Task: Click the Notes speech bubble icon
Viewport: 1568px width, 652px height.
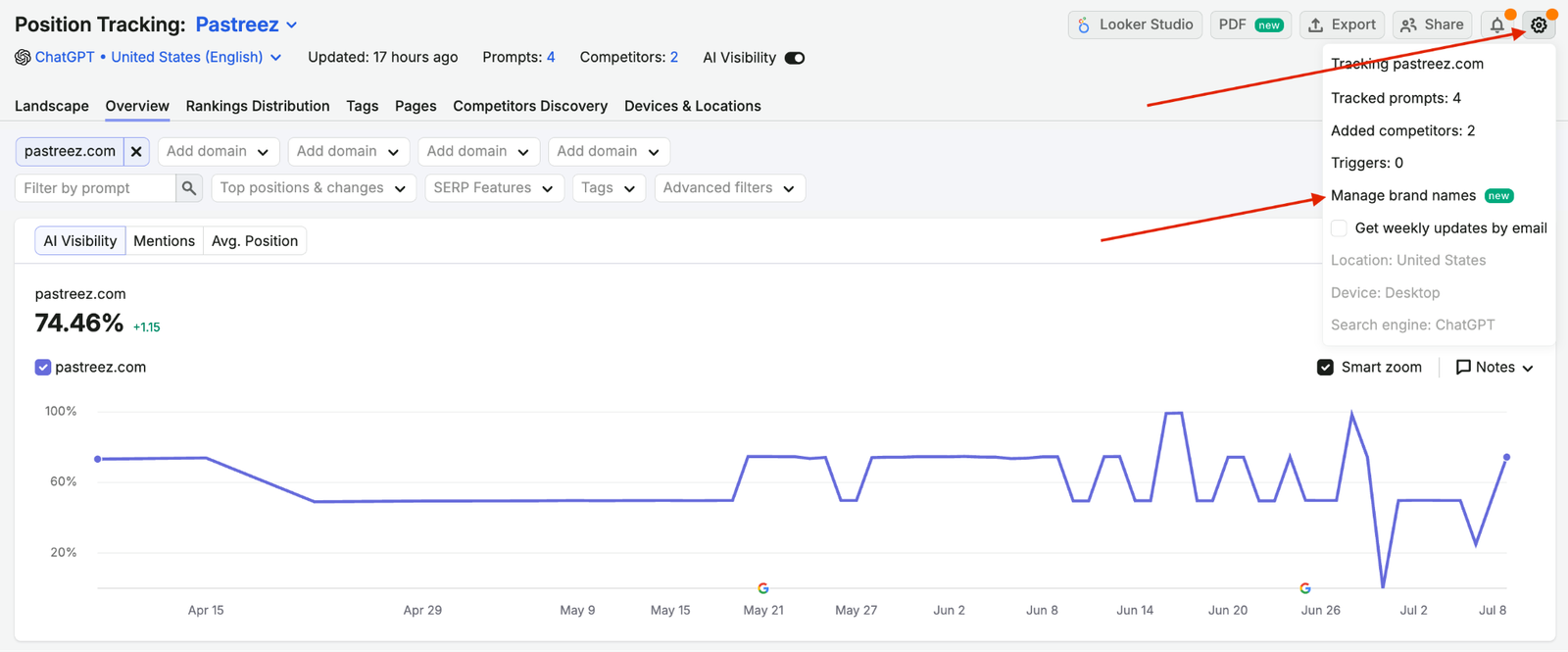Action: (x=1463, y=368)
